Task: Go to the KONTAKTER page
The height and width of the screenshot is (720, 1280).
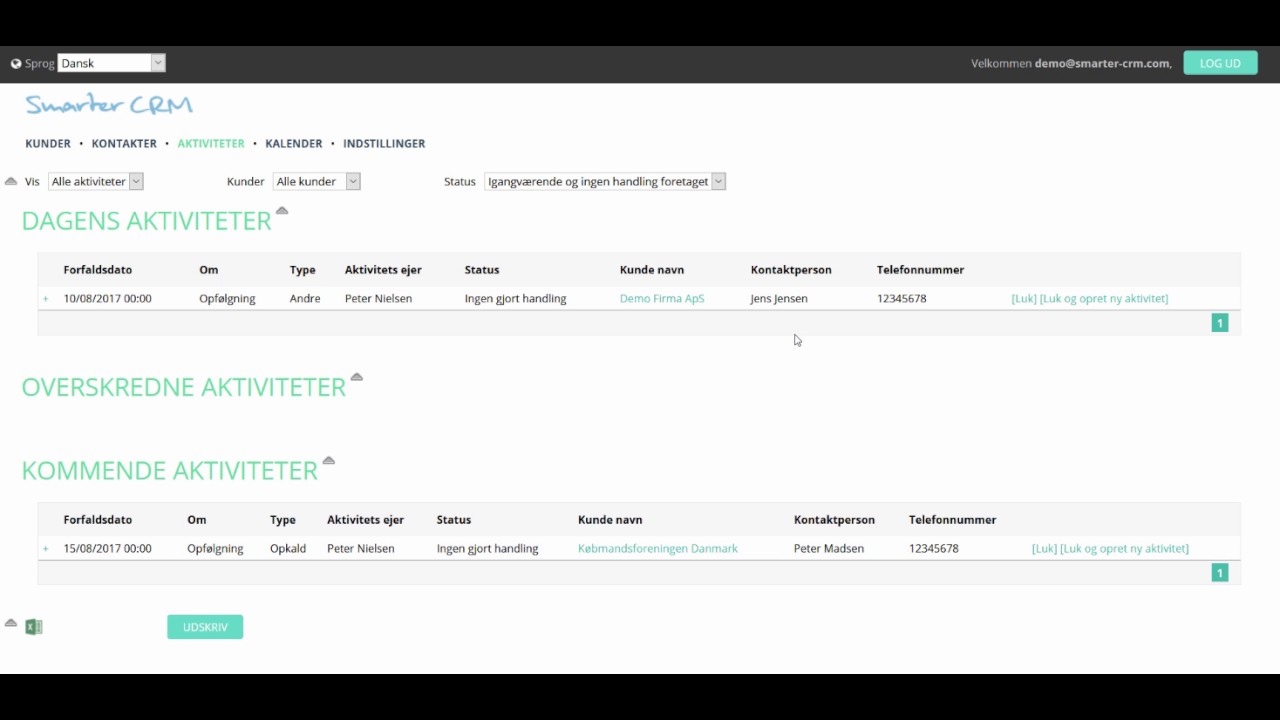Action: (124, 143)
